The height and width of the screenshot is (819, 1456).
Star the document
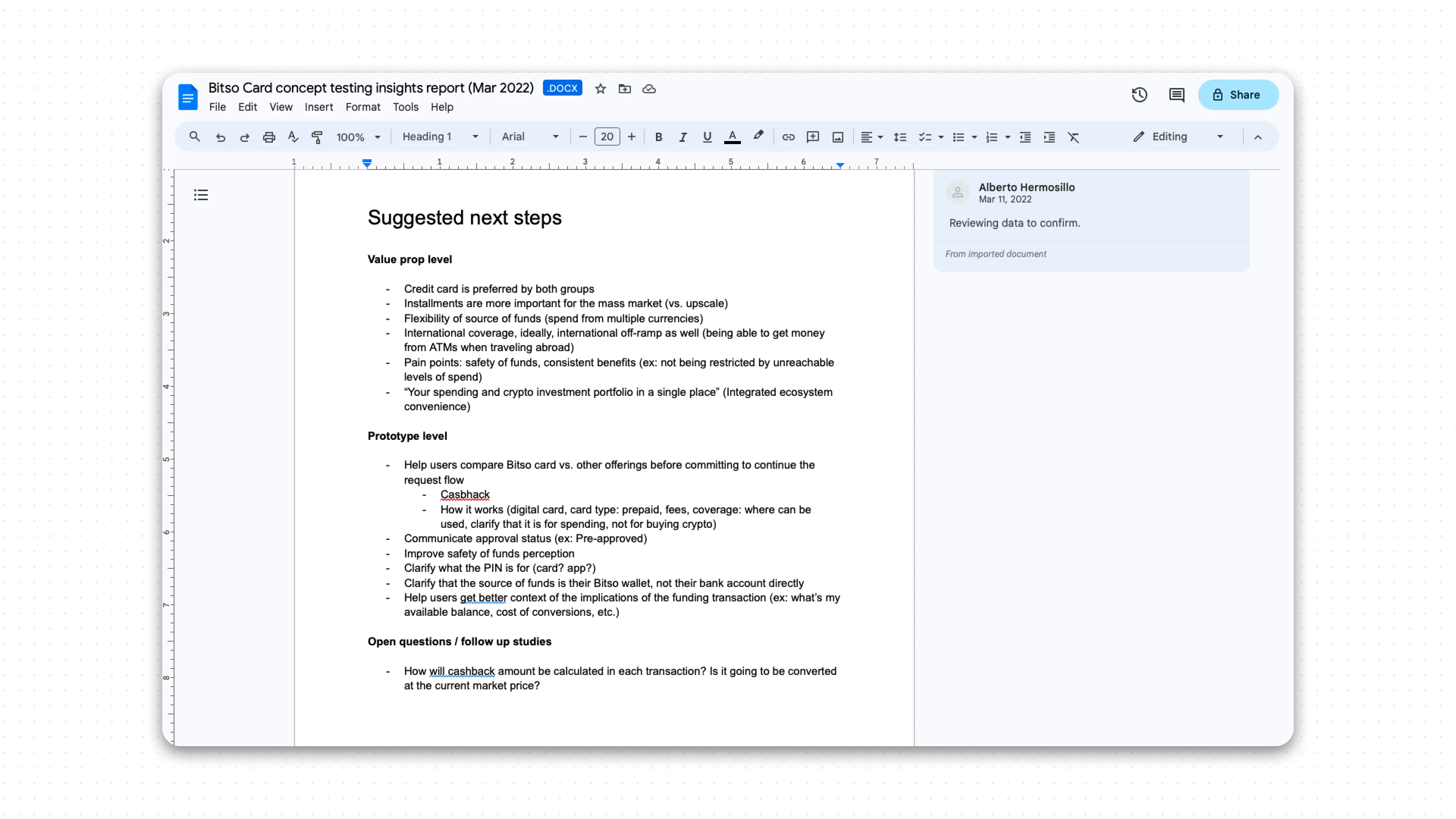coord(600,89)
